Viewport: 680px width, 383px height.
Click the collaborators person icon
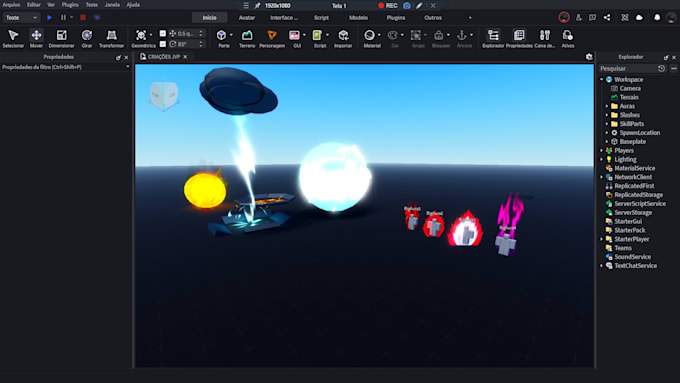coord(579,17)
